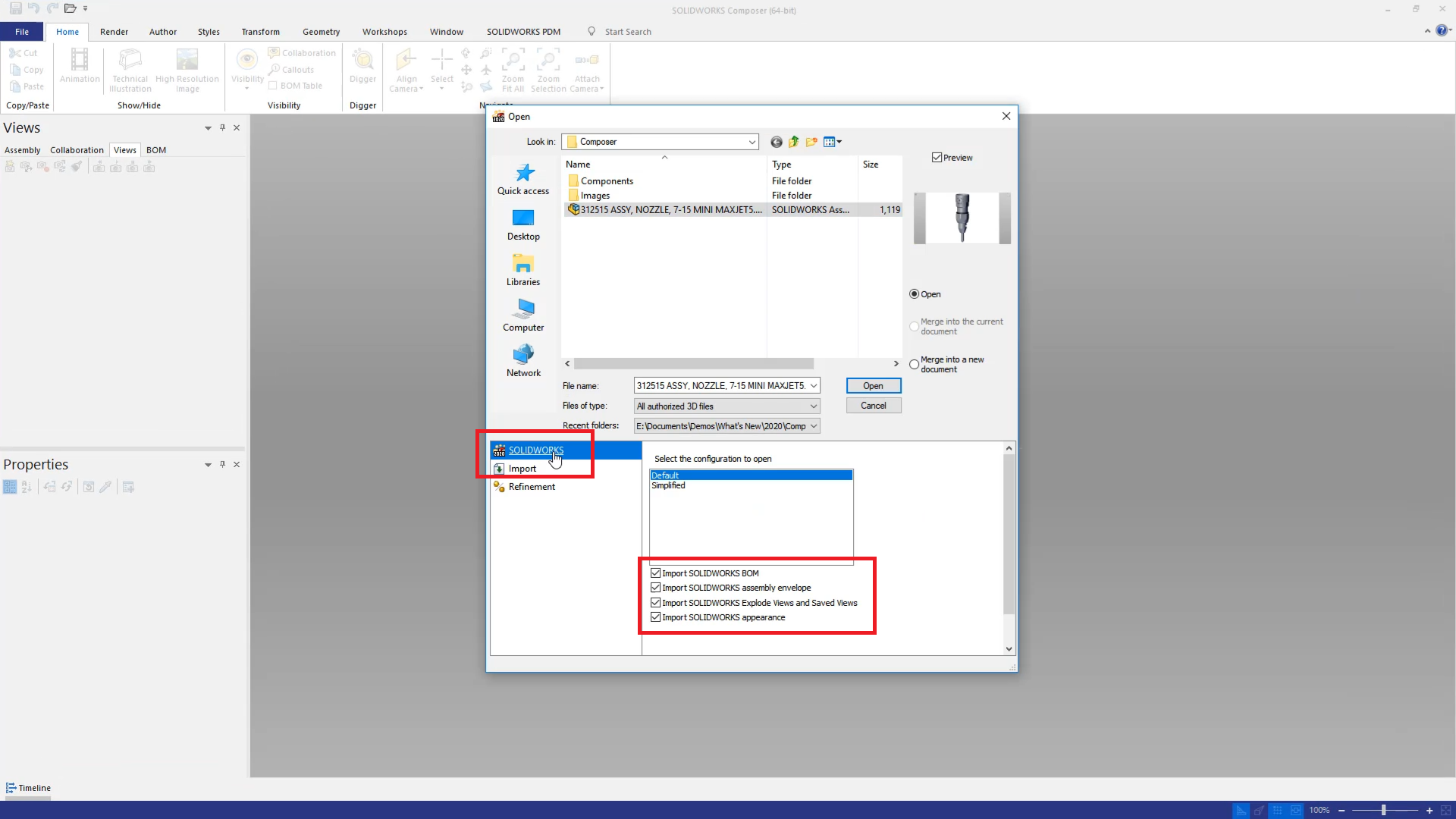Screen dimensions: 1456x819
Task: Select the Refinement options category
Action: tap(566, 487)
